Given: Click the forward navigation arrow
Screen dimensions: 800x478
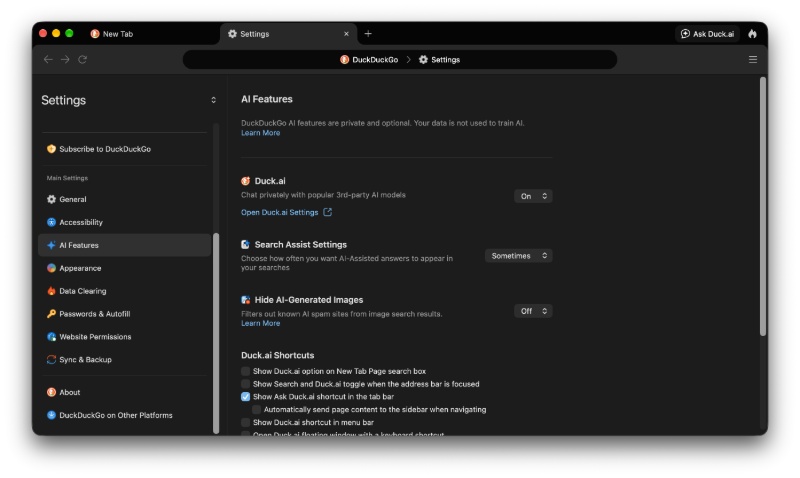Looking at the screenshot, I should tap(65, 59).
